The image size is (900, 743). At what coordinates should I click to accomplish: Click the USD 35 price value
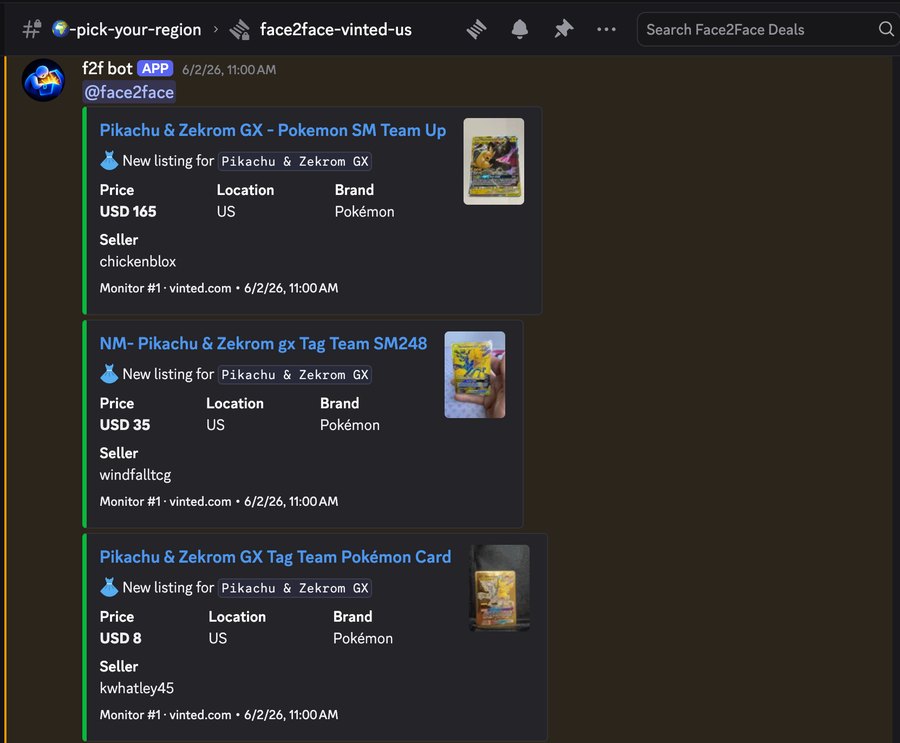[125, 425]
